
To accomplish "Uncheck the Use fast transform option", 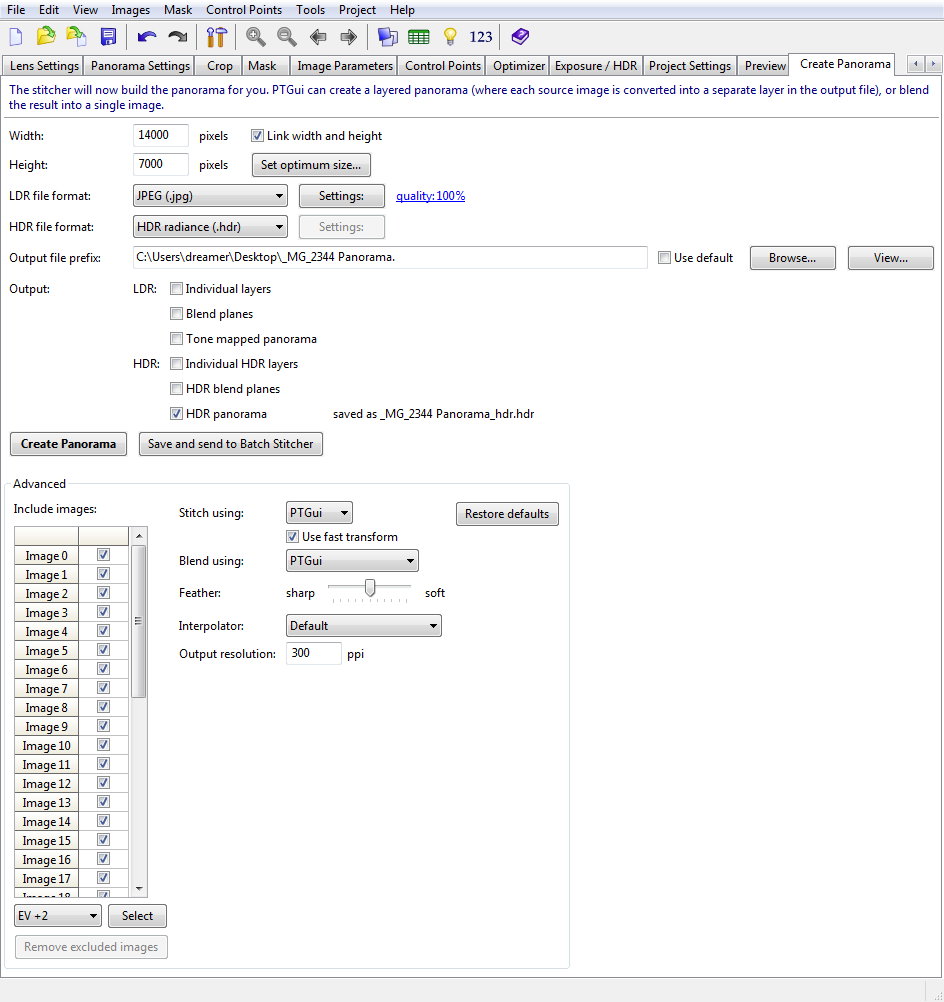I will pyautogui.click(x=293, y=537).
